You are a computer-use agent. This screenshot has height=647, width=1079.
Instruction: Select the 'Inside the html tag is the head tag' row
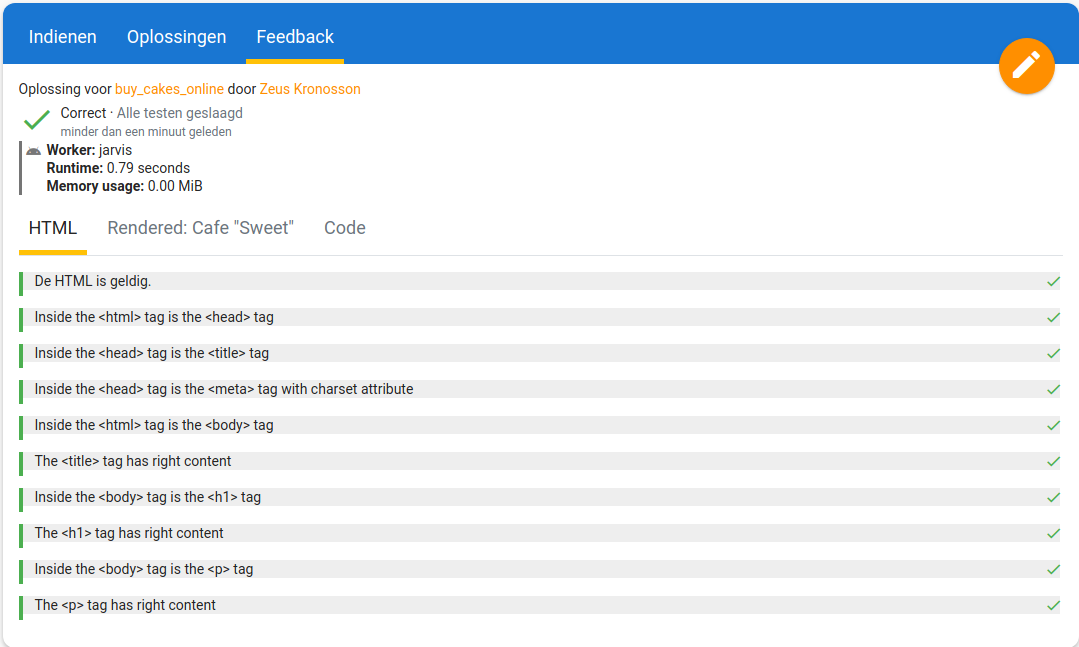[540, 317]
